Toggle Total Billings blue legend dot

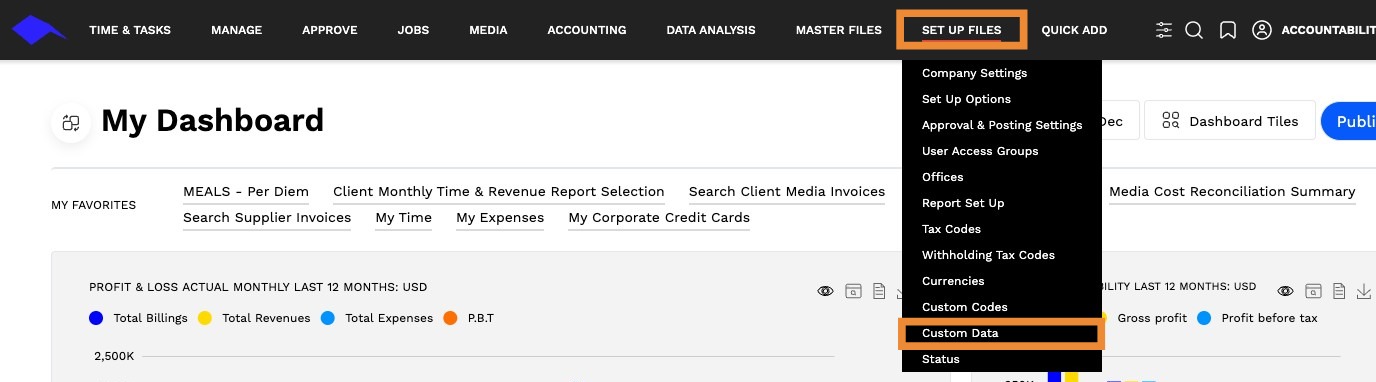[96, 318]
